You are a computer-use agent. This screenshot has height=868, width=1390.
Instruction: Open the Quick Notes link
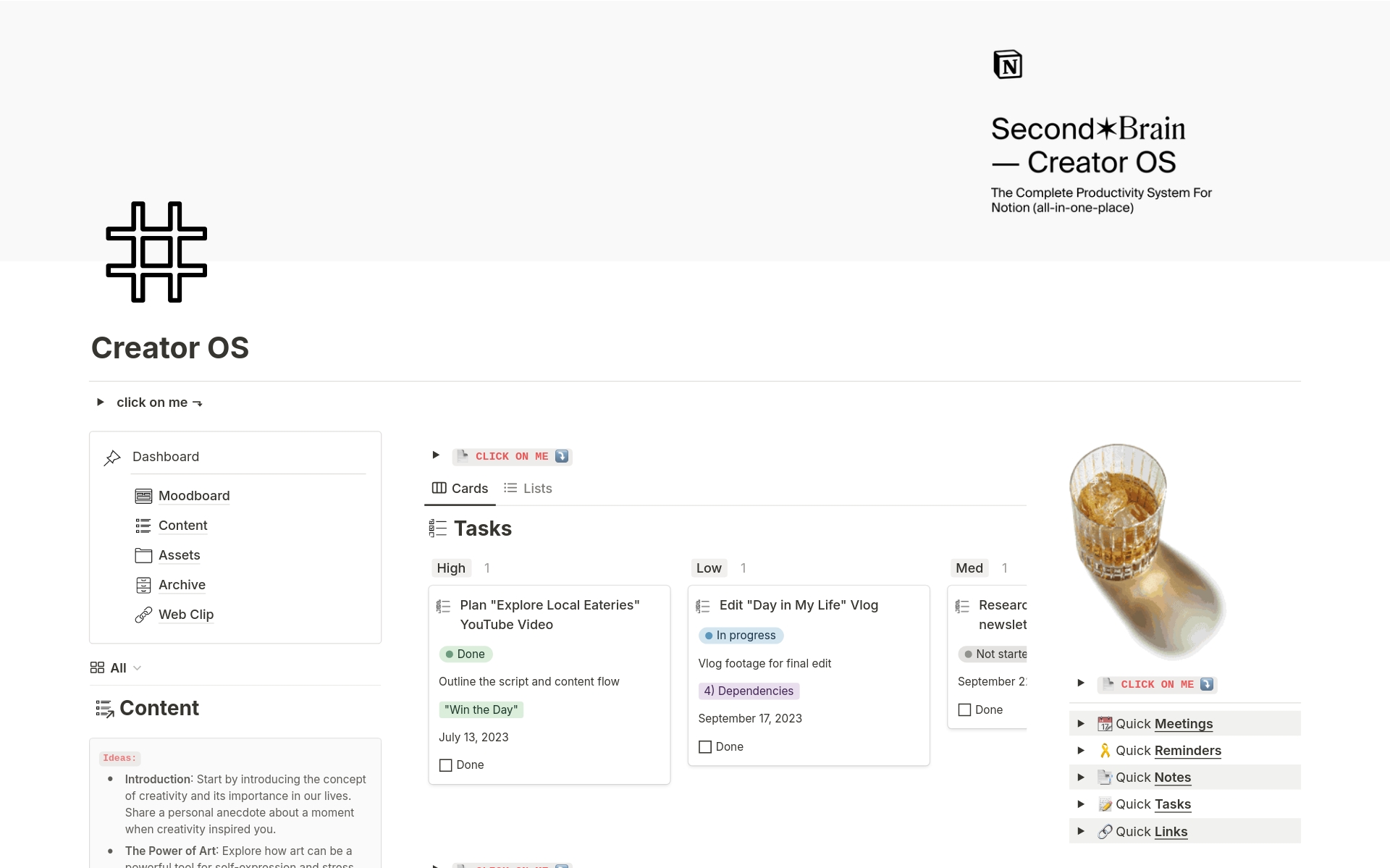1172,778
